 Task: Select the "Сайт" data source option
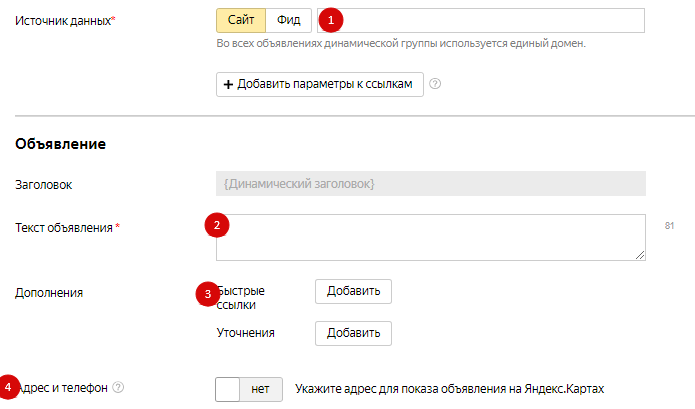(241, 20)
